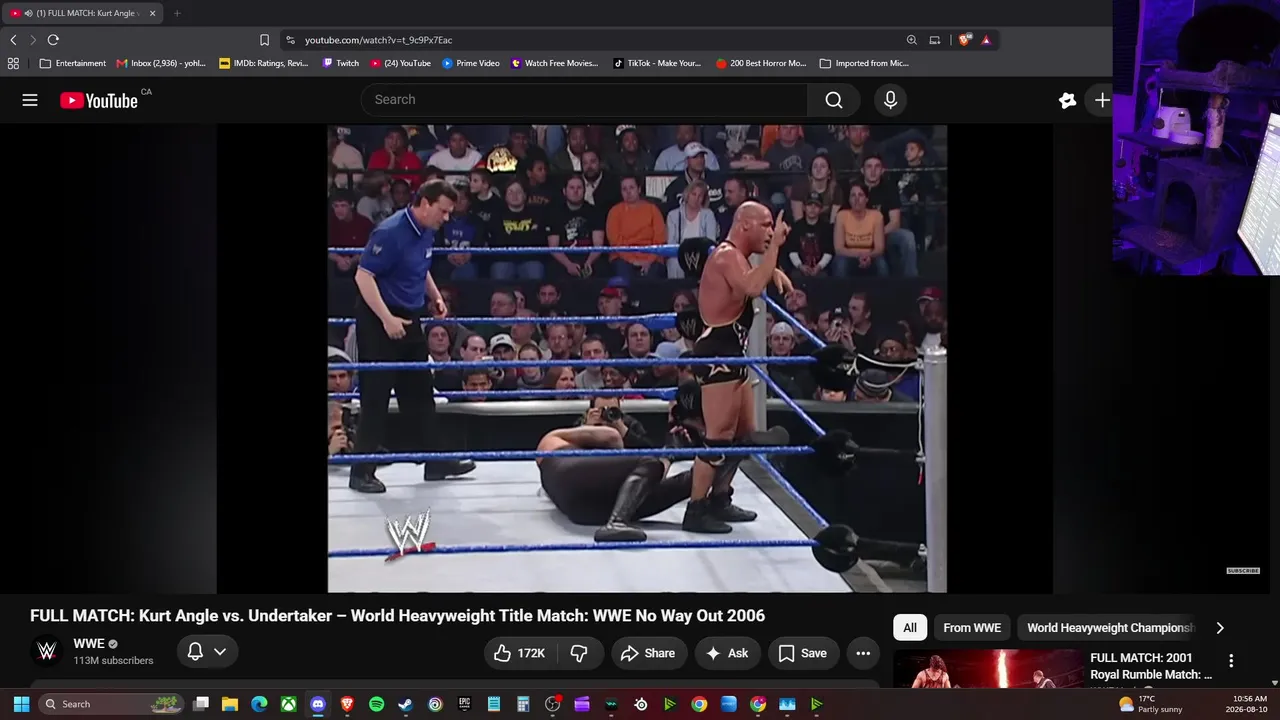Screen dimensions: 1280x720
Task: Like the video with 172K likes
Action: pos(520,653)
